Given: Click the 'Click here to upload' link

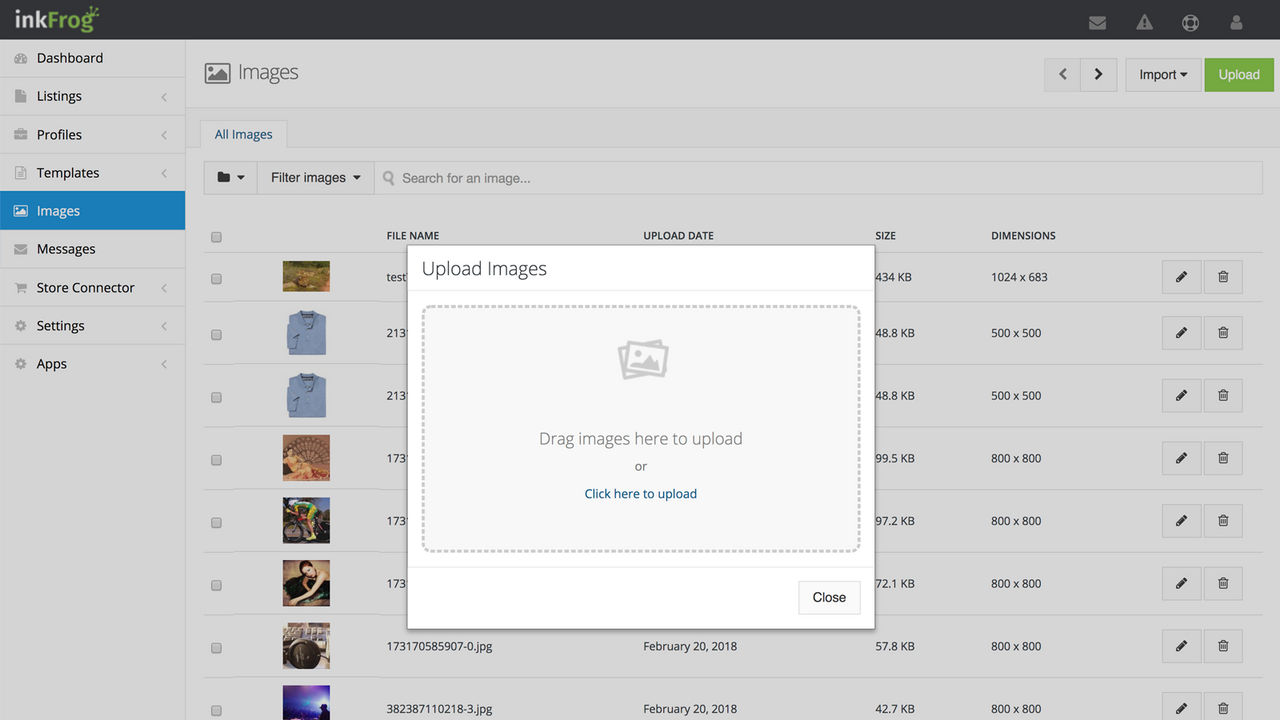Looking at the screenshot, I should 640,493.
